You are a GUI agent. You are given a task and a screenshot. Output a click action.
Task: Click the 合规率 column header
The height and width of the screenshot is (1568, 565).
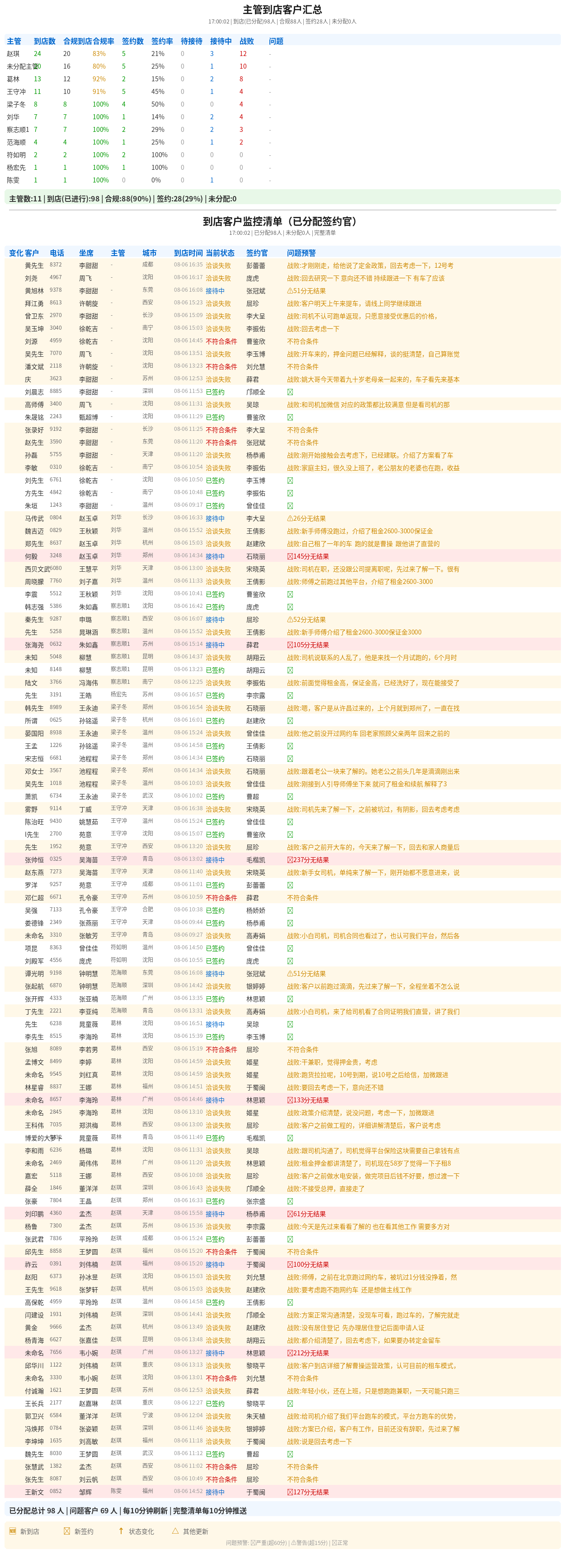coord(103,42)
